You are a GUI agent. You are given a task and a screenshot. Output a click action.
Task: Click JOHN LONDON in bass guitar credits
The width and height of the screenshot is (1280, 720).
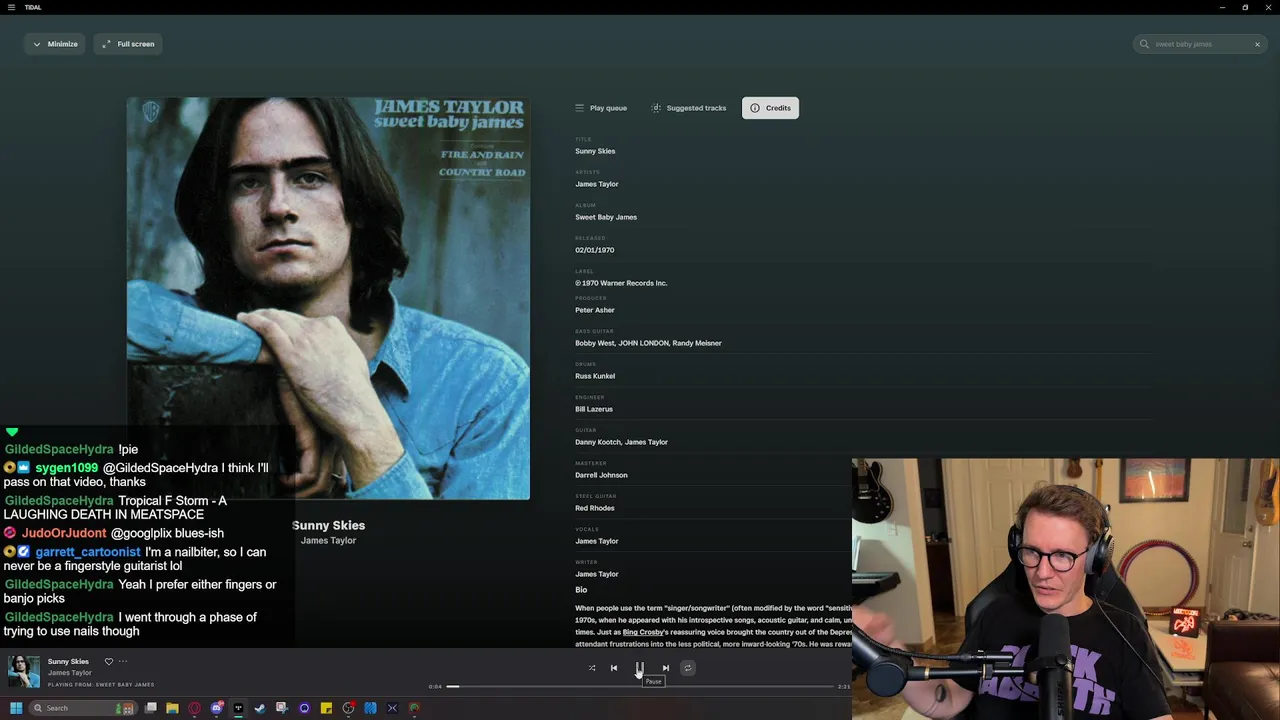pyautogui.click(x=642, y=343)
